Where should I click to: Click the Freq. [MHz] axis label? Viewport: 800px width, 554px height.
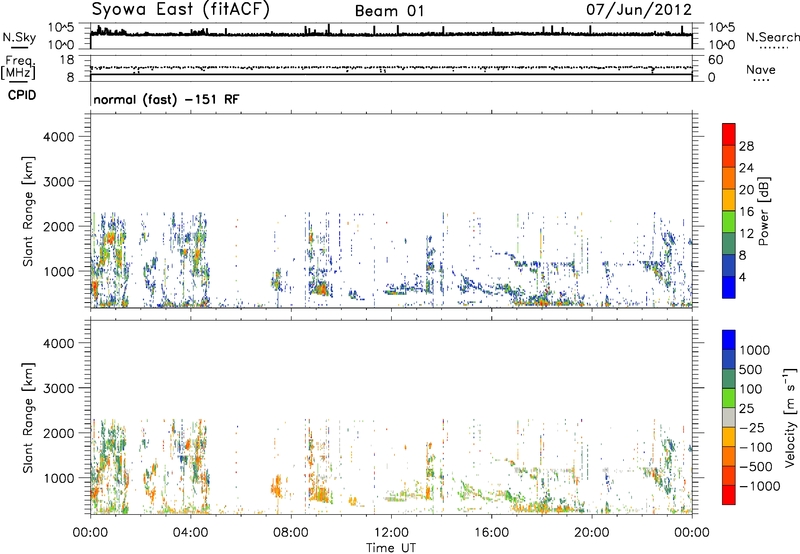(x=18, y=68)
